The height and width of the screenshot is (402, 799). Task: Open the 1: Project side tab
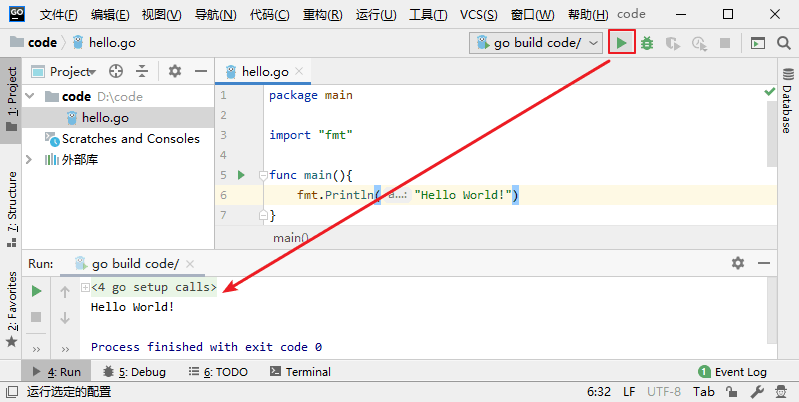click(11, 99)
